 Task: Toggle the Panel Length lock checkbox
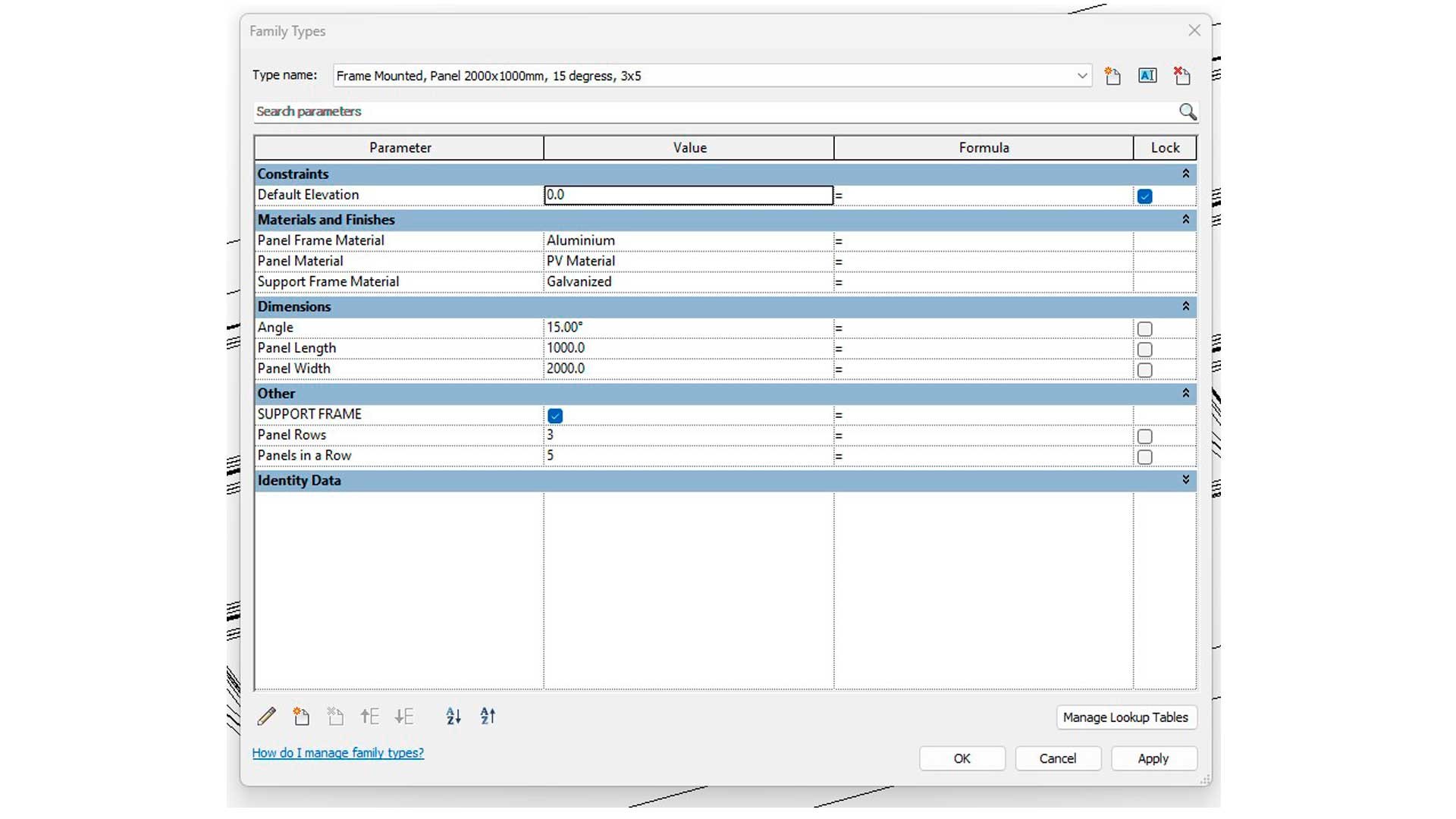coord(1145,350)
